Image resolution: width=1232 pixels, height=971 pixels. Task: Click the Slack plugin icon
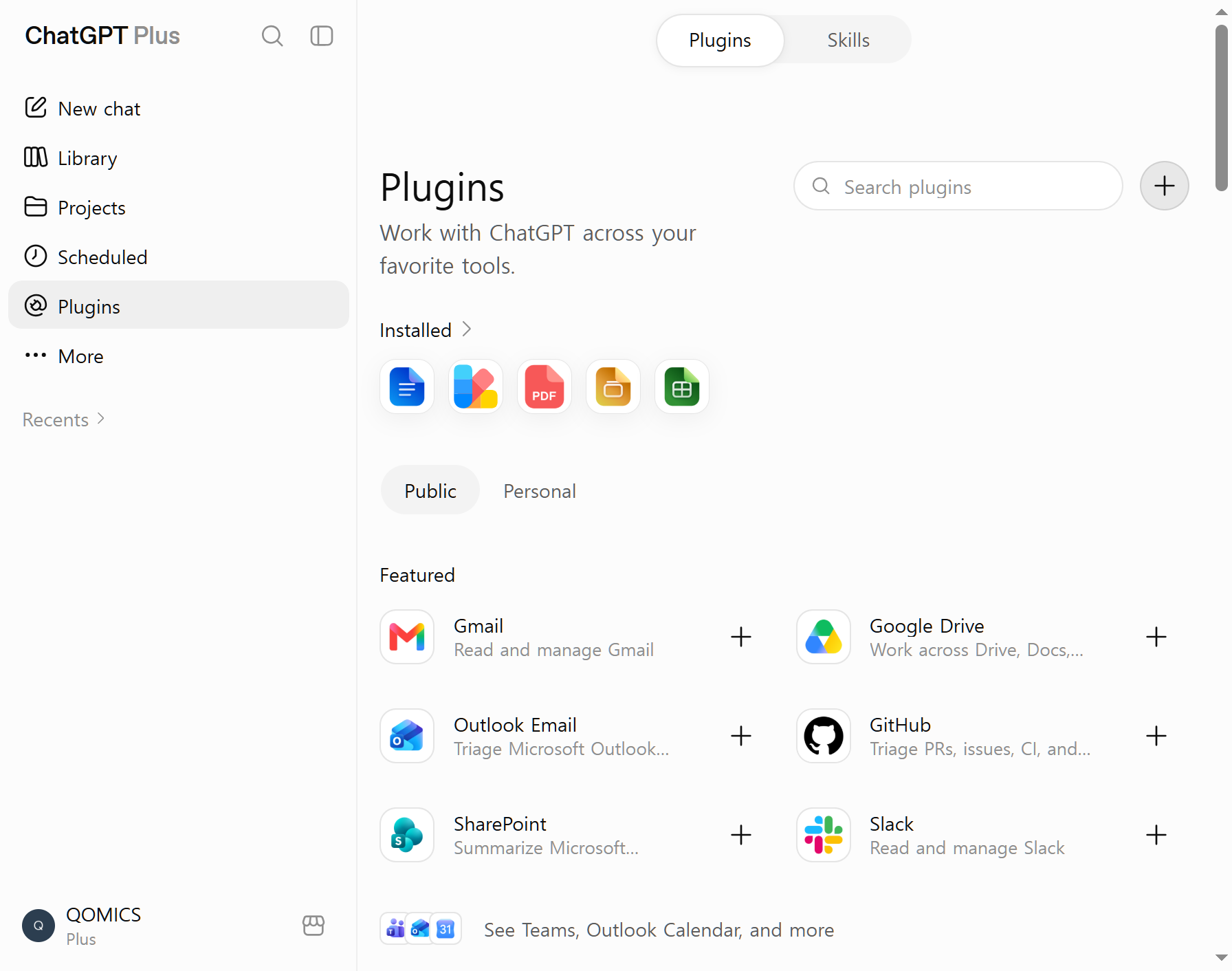click(x=824, y=835)
